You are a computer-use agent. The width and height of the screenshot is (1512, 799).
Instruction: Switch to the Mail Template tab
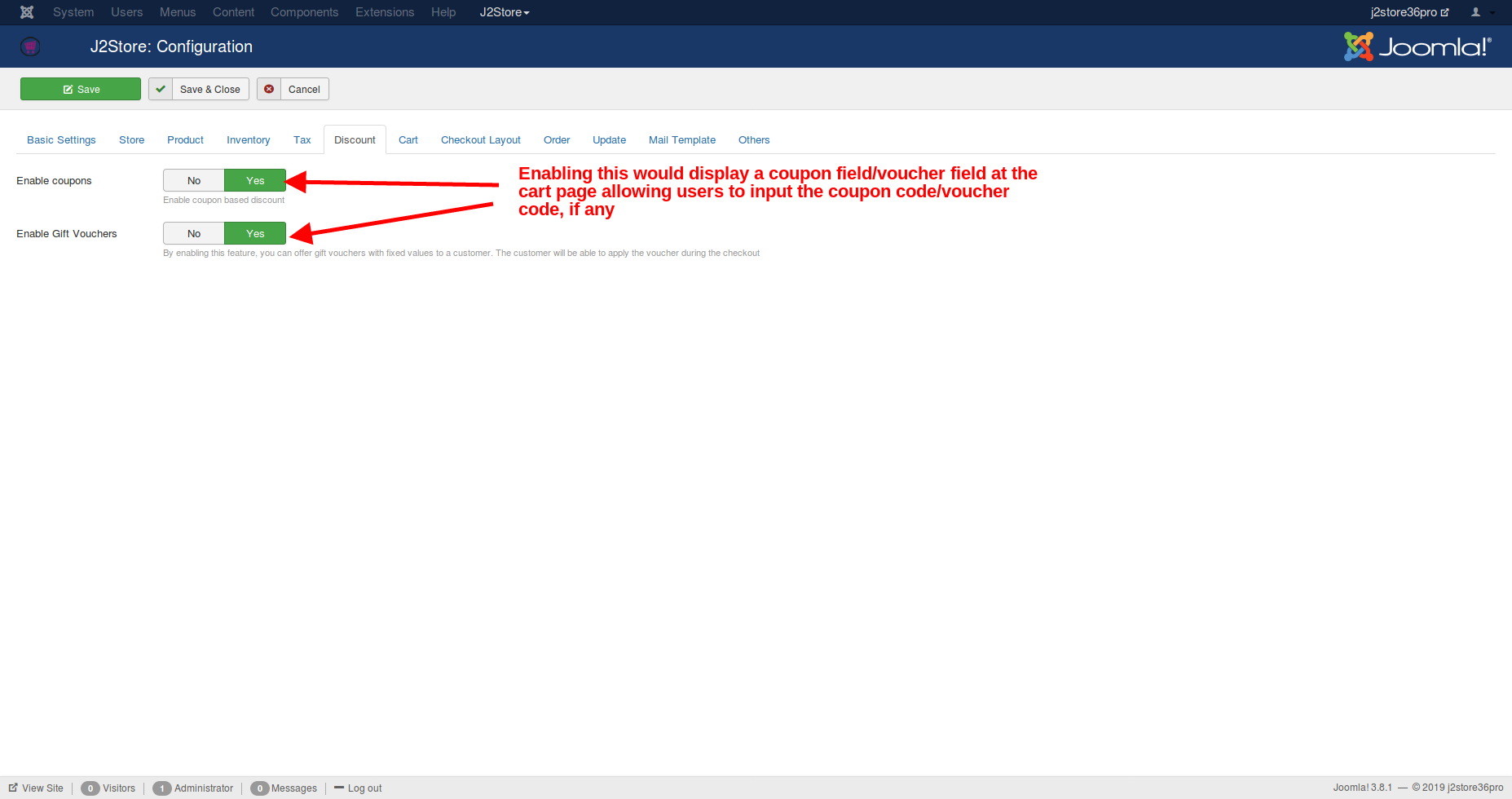[681, 140]
